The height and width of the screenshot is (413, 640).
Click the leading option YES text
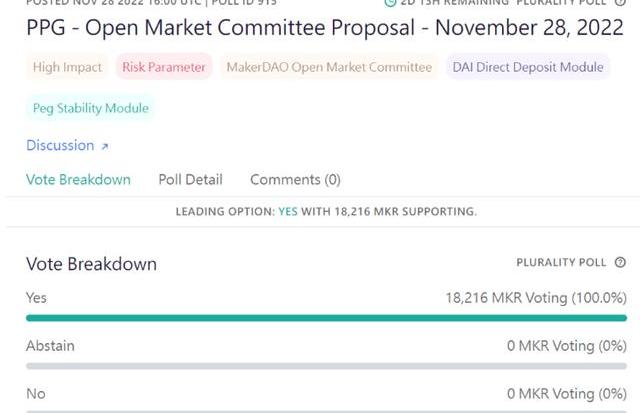point(288,212)
